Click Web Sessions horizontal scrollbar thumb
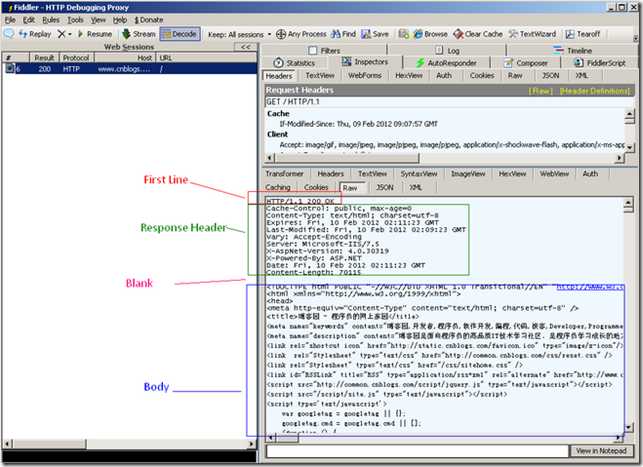Viewport: 643px width, 467px height. pos(49,444)
